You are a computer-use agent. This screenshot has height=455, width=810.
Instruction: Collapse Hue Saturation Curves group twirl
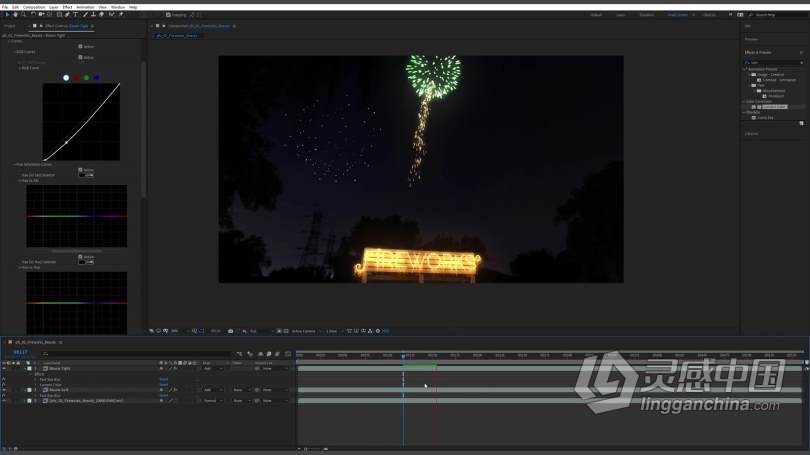pos(14,164)
